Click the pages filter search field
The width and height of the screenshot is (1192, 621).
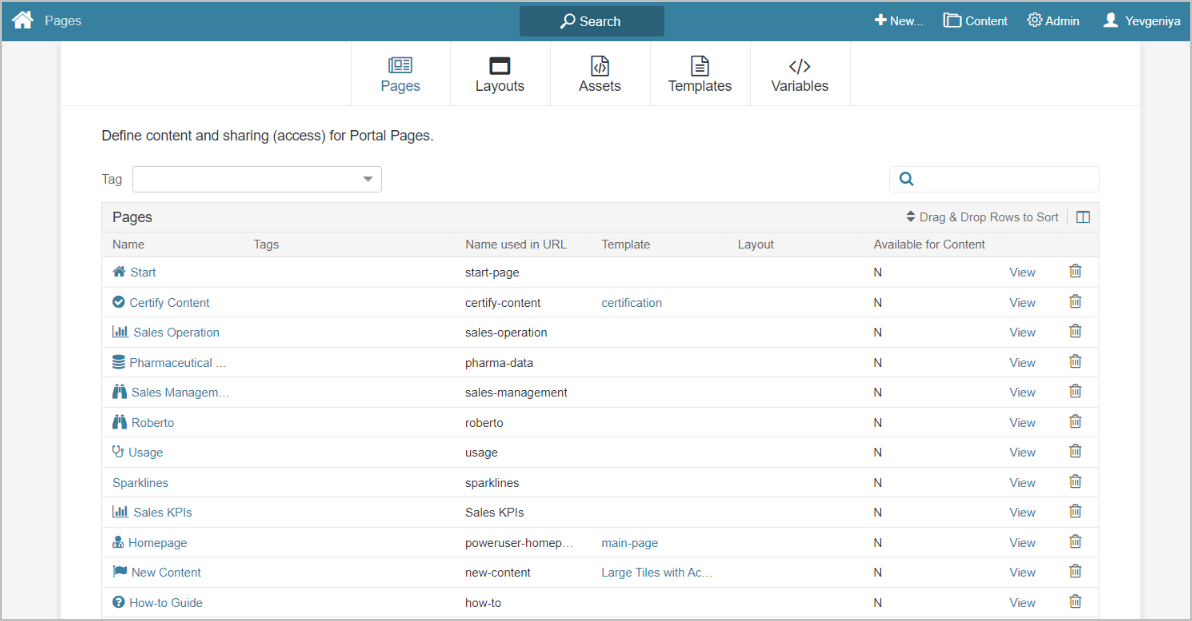(x=1005, y=179)
